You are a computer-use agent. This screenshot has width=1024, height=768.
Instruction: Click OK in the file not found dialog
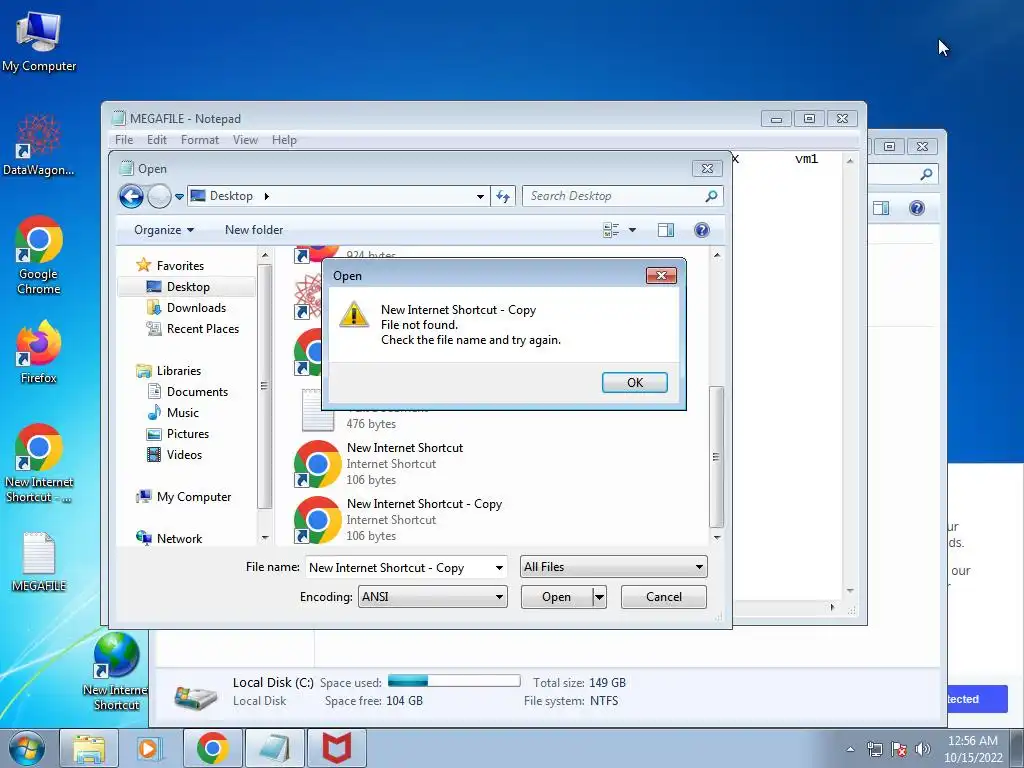click(x=634, y=383)
